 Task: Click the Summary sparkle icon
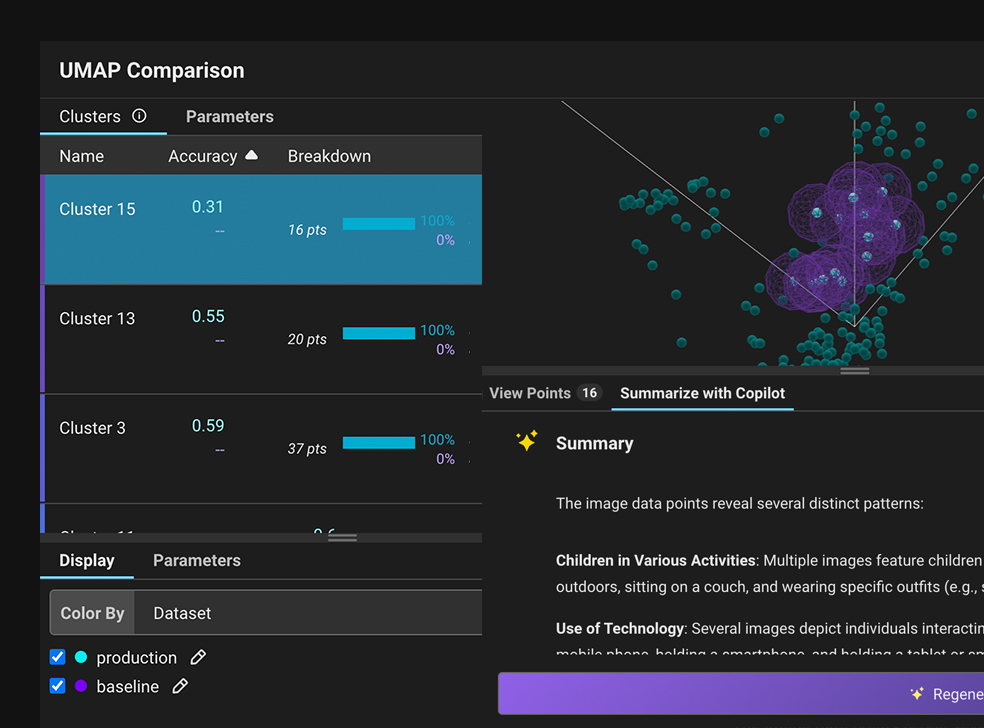coord(527,442)
